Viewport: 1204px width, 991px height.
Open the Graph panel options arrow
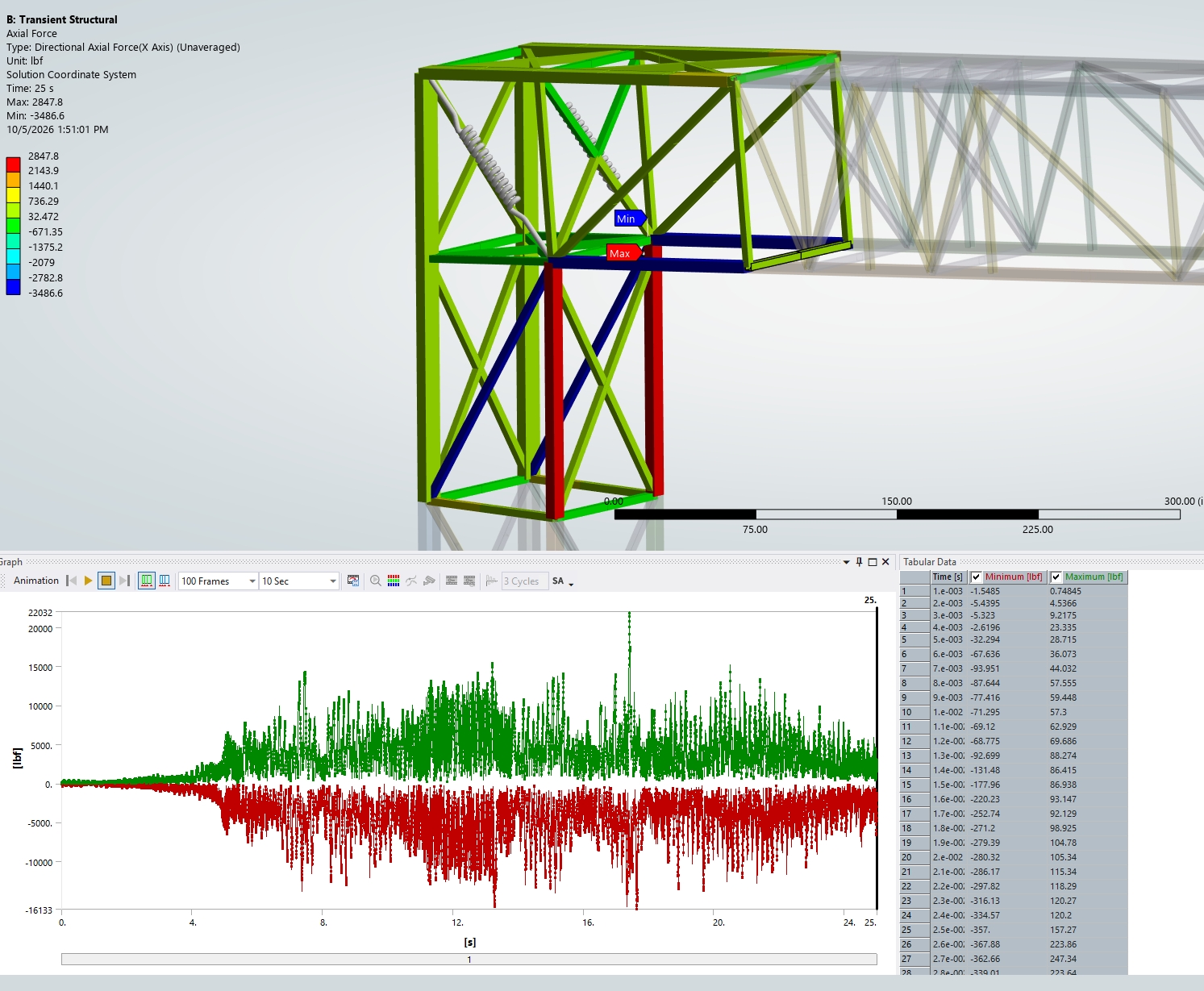[846, 562]
